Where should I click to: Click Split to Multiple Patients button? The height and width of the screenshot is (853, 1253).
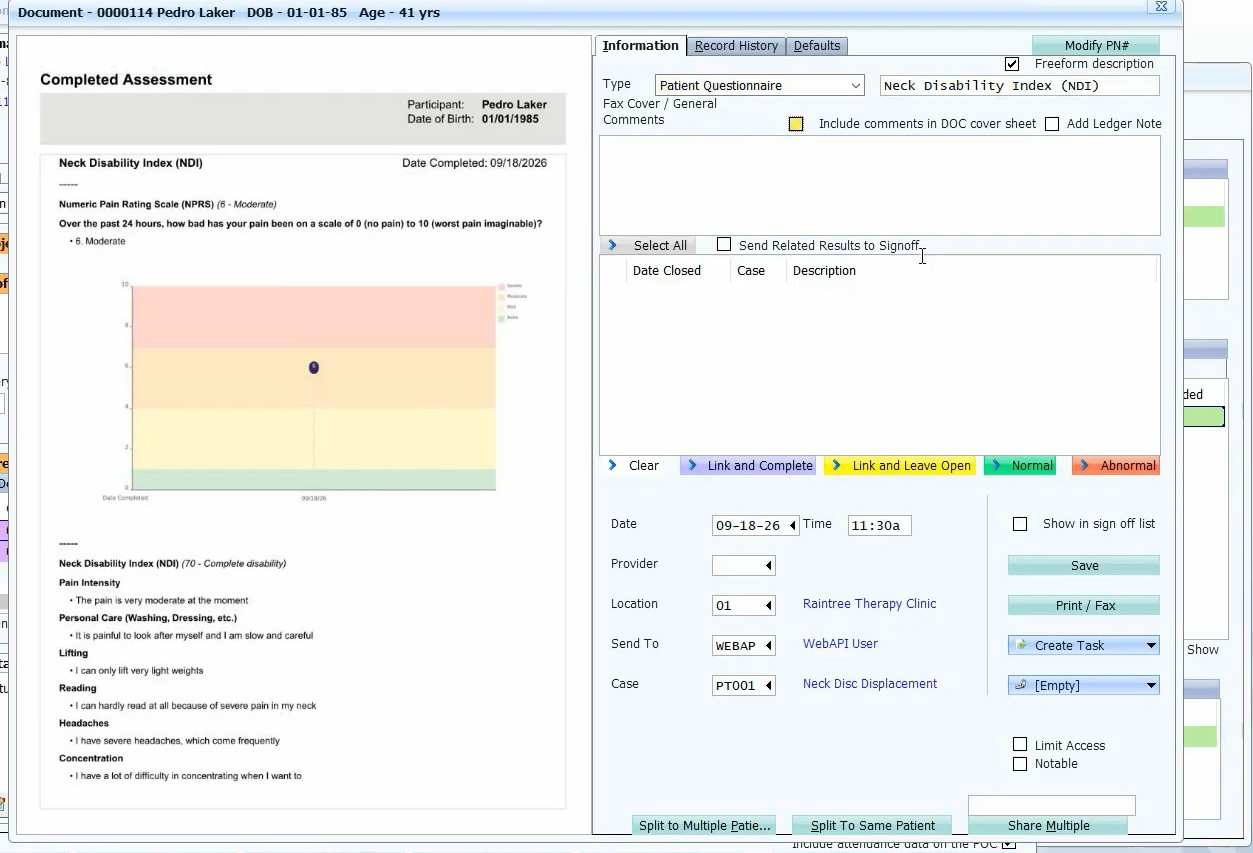coord(705,826)
